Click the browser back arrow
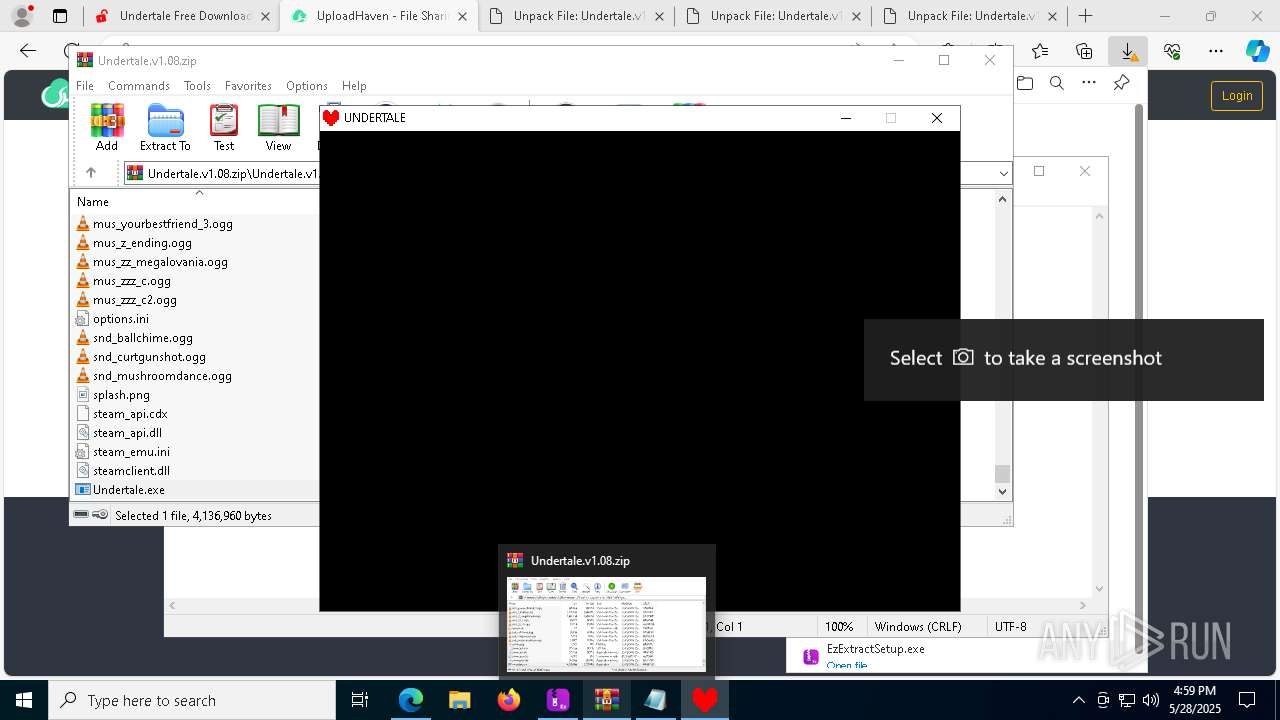1280x720 pixels. coord(28,51)
